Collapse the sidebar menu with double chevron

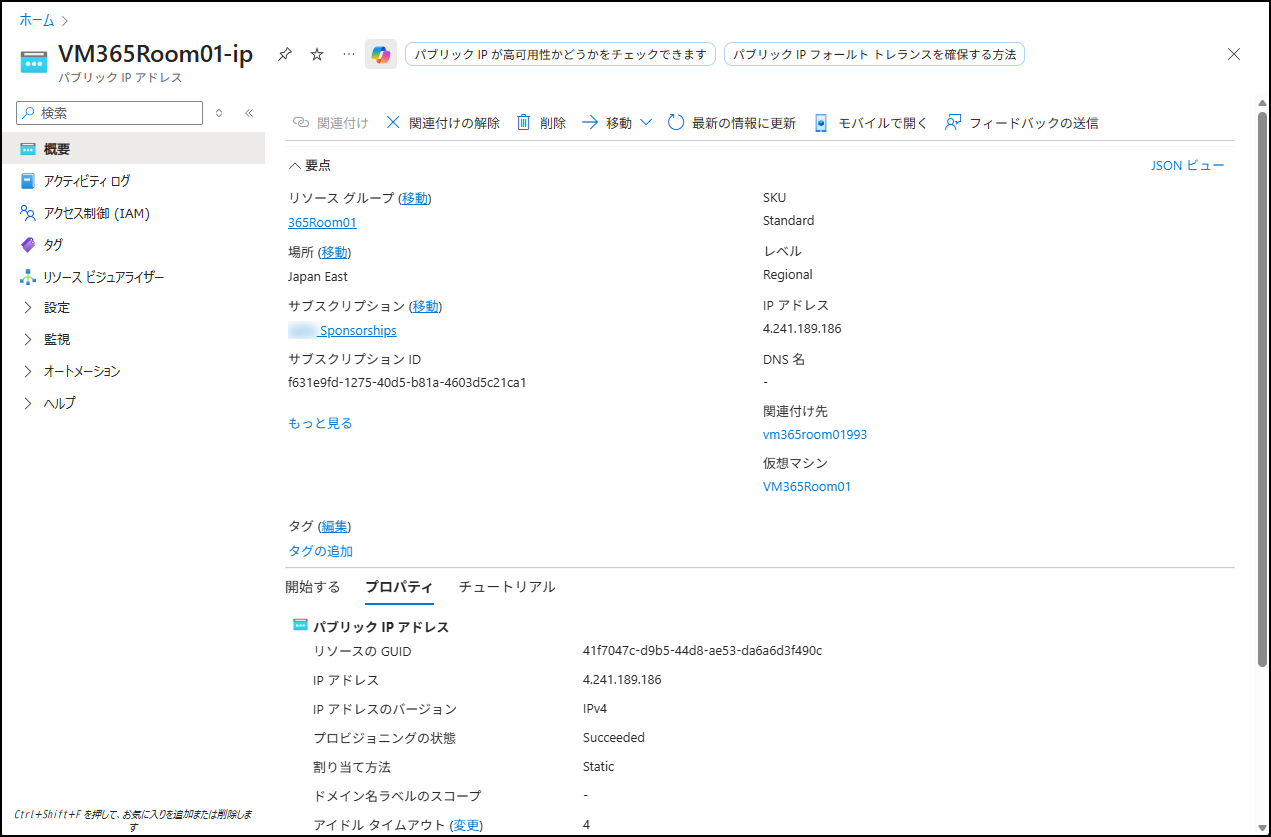point(249,113)
